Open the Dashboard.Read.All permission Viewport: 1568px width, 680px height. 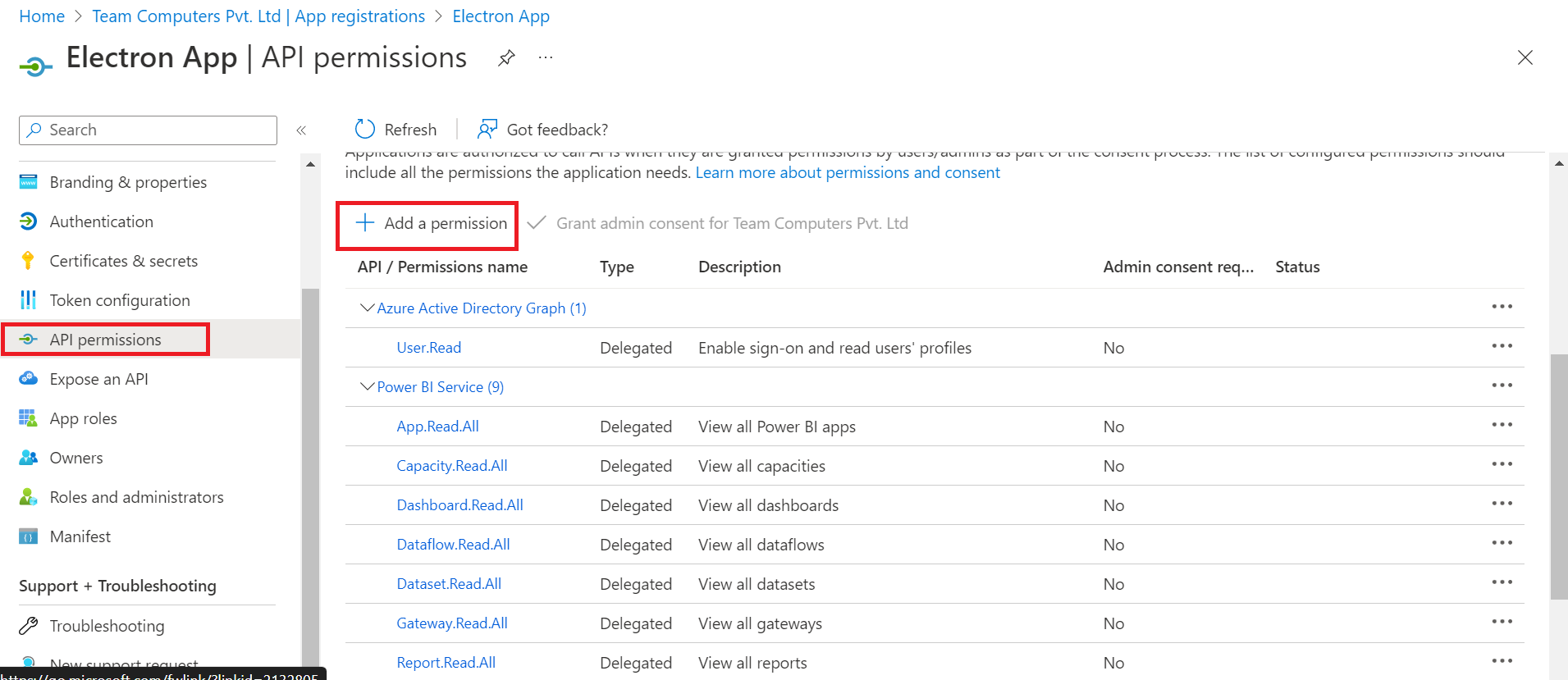coord(460,504)
